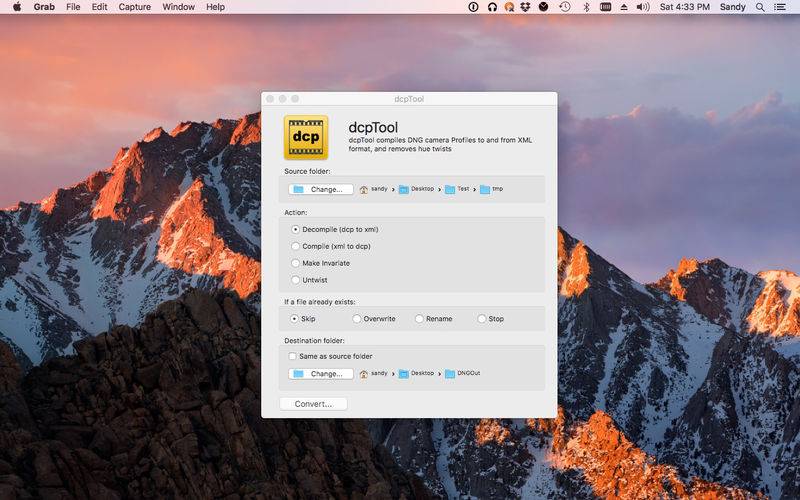
Task: Click destination path sandy home icon
Action: click(x=363, y=374)
